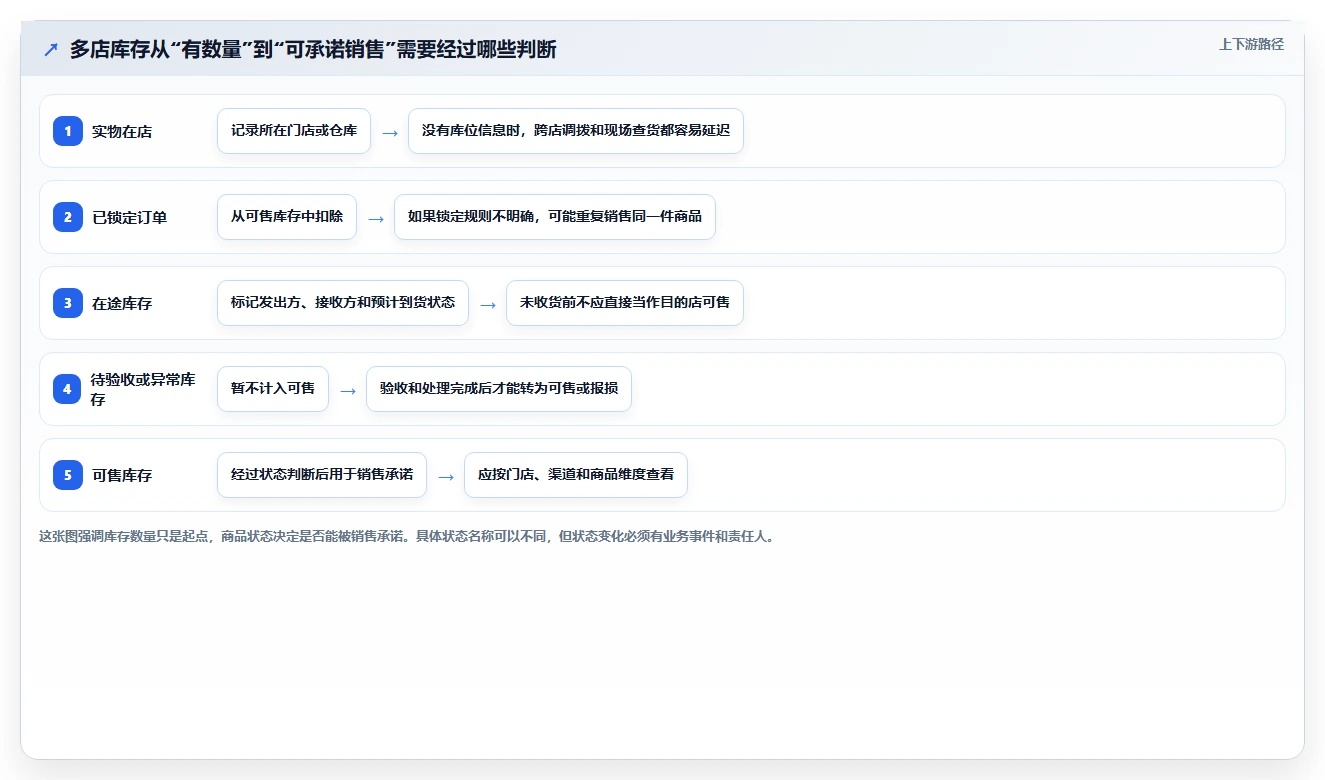Image resolution: width=1325 pixels, height=780 pixels.
Task: Click the 上下游路径 label
Action: pos(1251,44)
